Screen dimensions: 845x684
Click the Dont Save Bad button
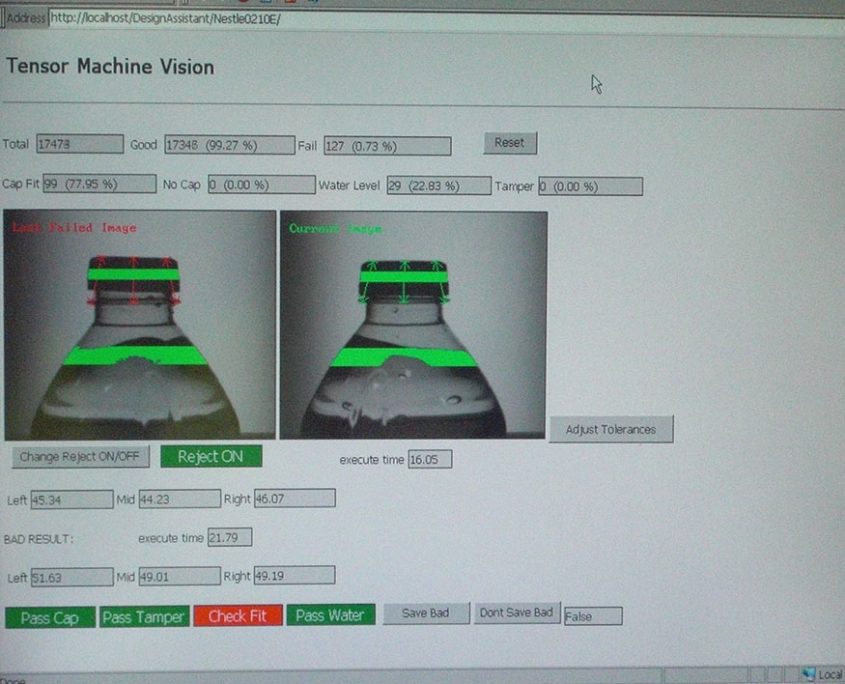click(517, 614)
